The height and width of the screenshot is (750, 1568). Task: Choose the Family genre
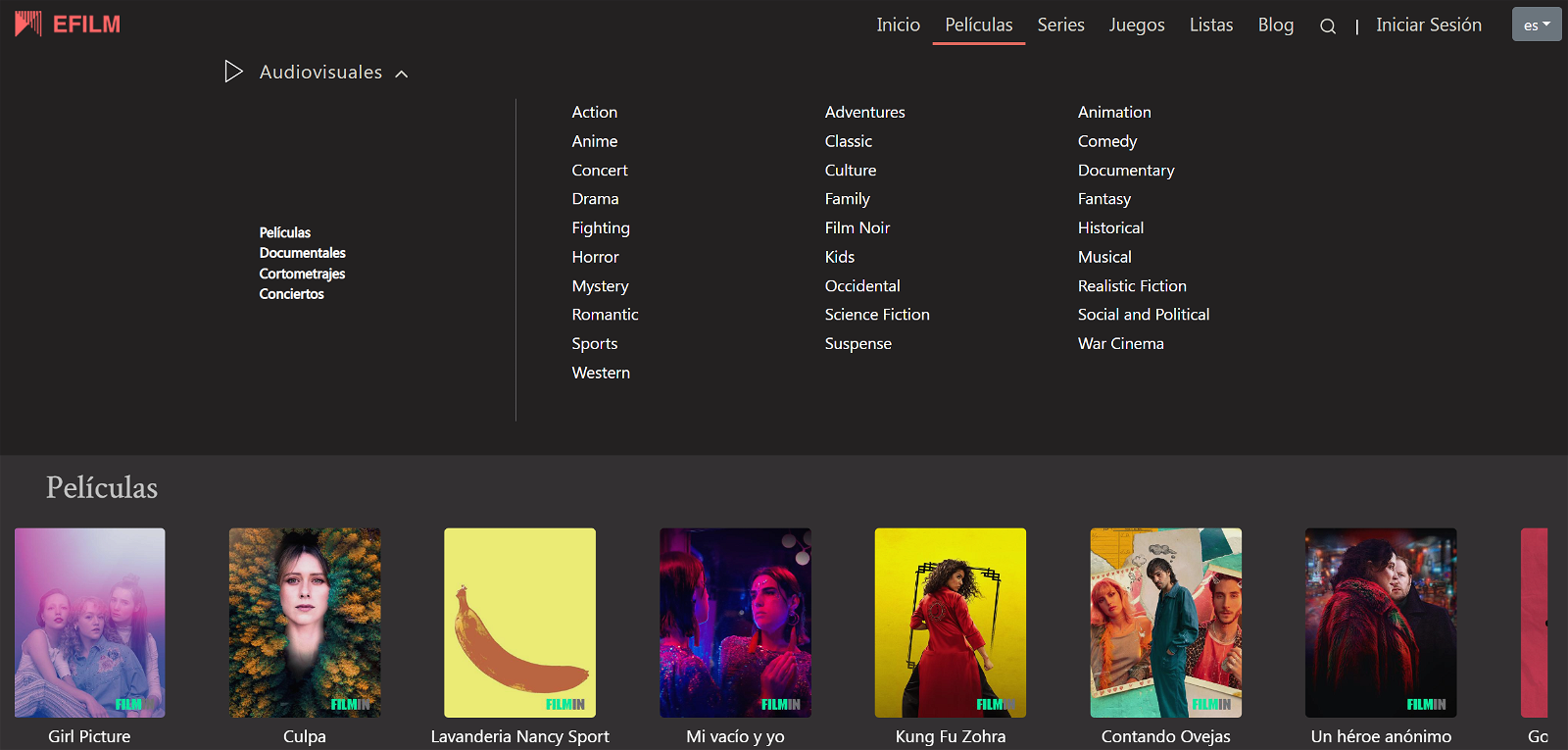point(847,199)
